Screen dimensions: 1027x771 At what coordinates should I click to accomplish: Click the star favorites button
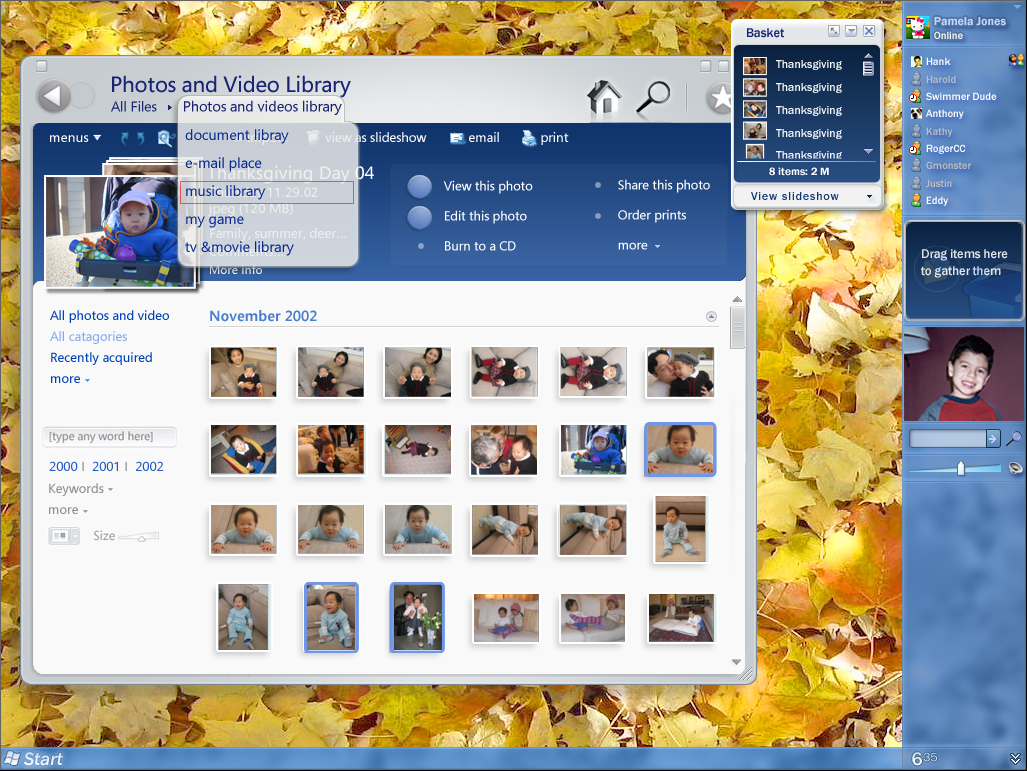[x=720, y=98]
